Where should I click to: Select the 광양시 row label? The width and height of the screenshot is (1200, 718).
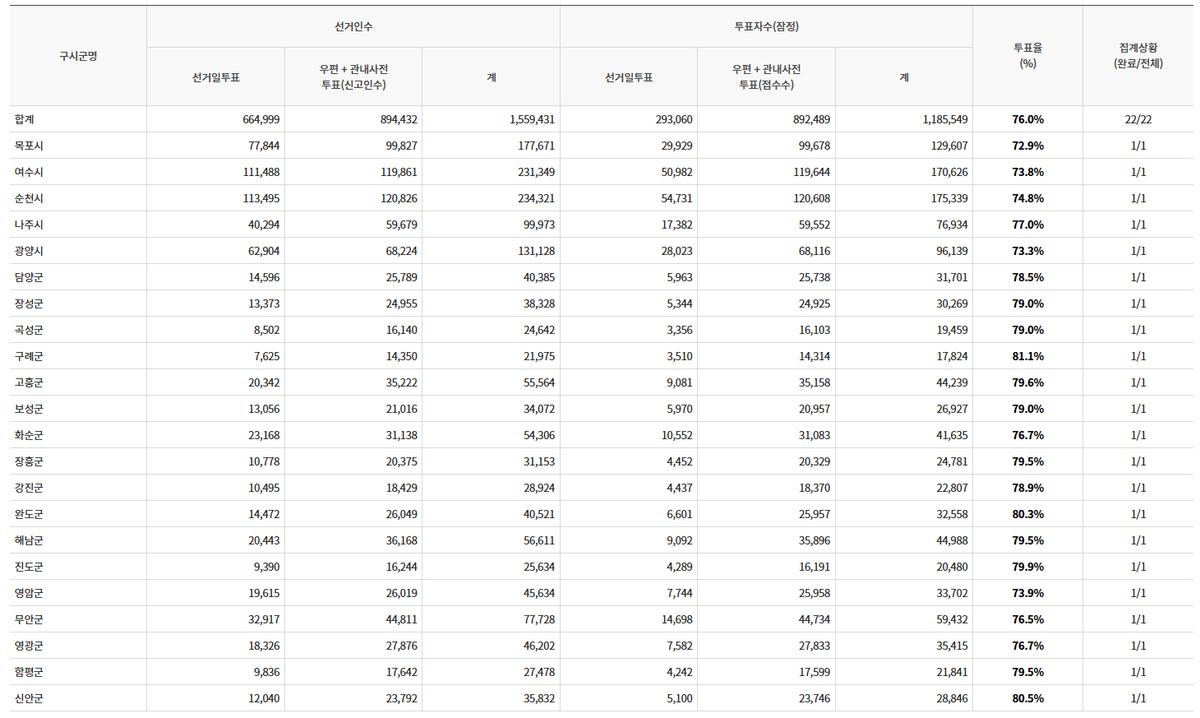coord(29,251)
